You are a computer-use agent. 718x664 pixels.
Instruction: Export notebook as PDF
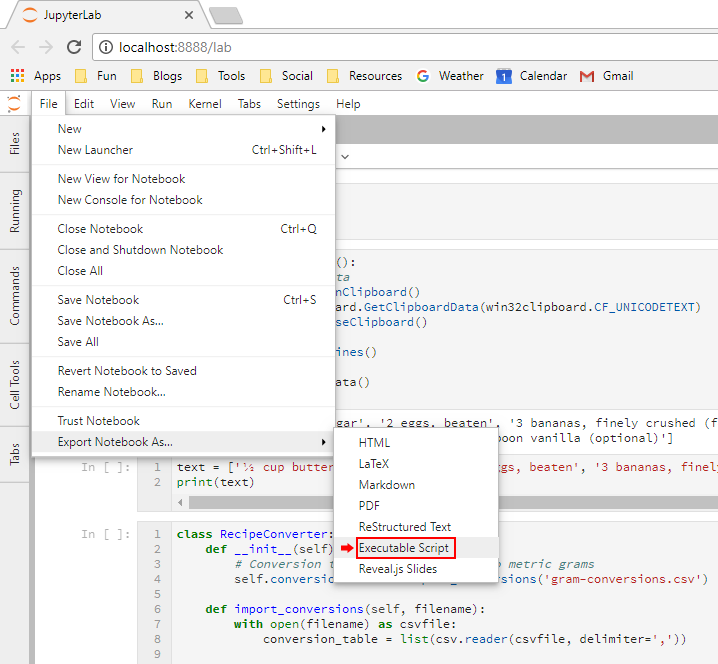point(369,506)
